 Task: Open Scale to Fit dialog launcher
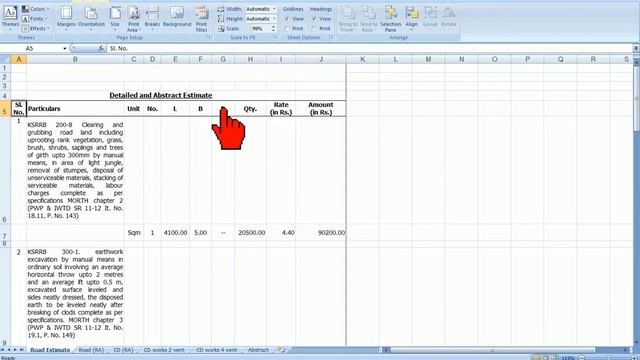tap(276, 37)
